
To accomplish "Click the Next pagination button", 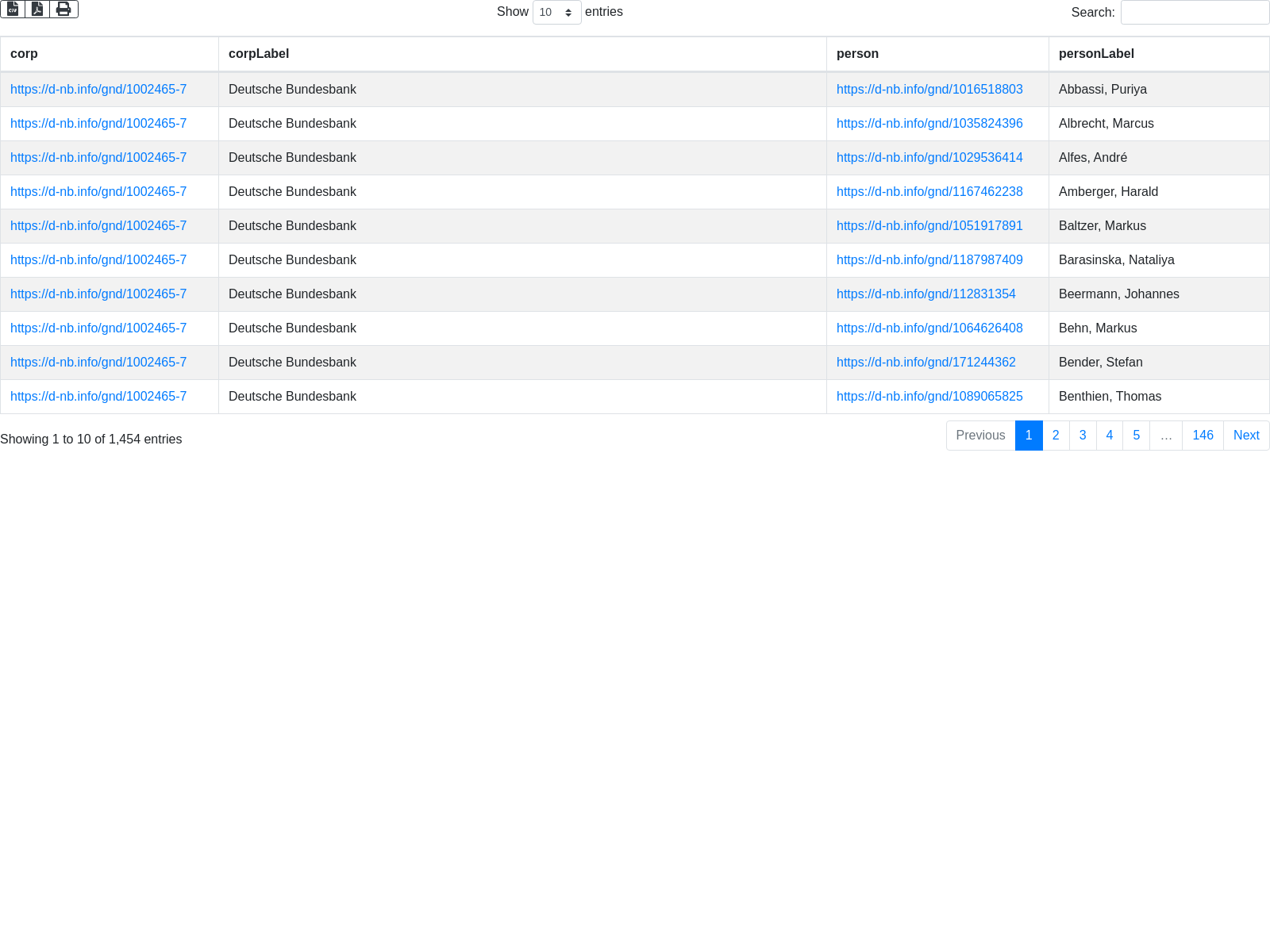I will [1246, 436].
